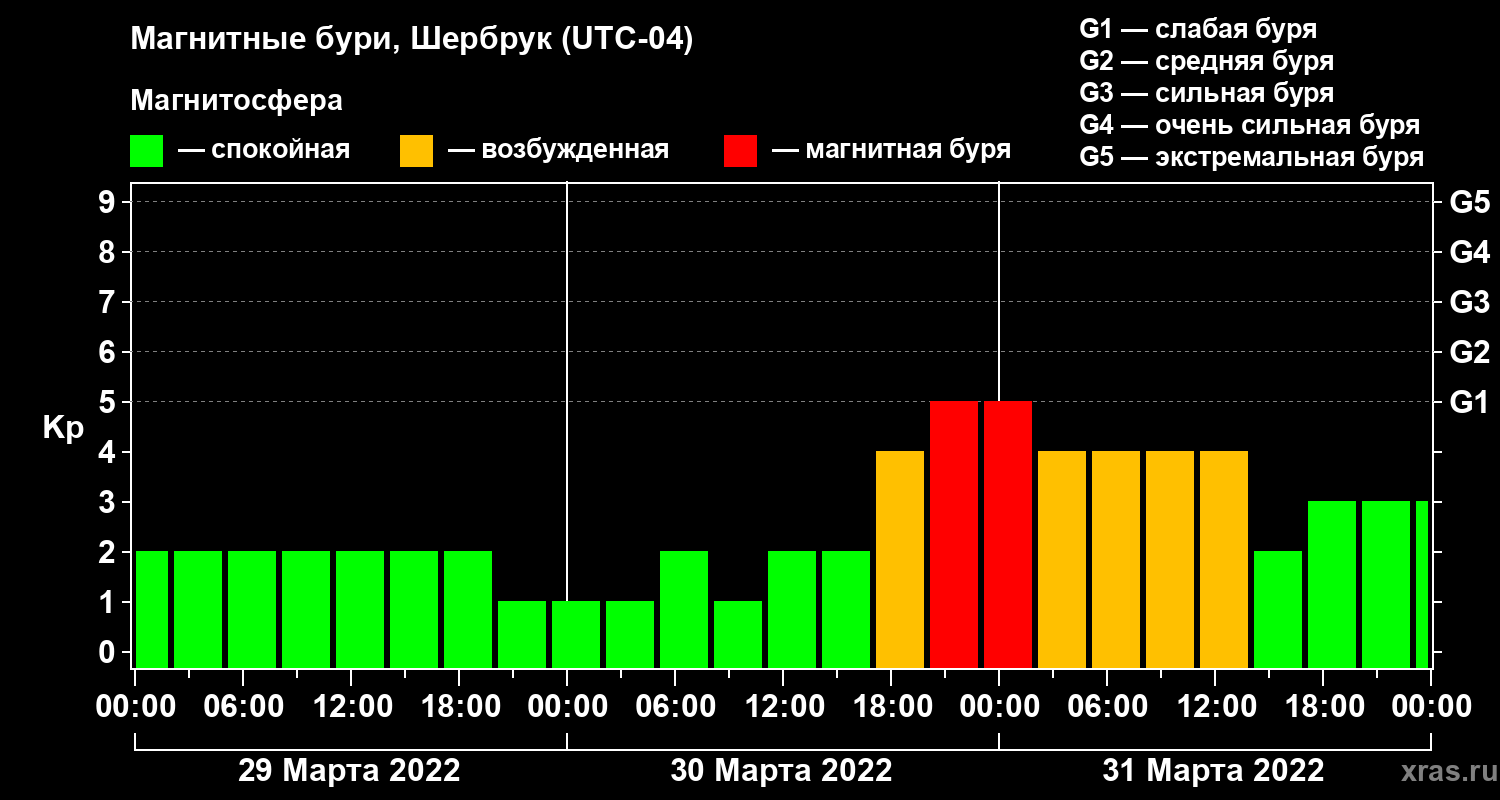Click the 'G2 — средняя буря' legend line

tap(1206, 61)
